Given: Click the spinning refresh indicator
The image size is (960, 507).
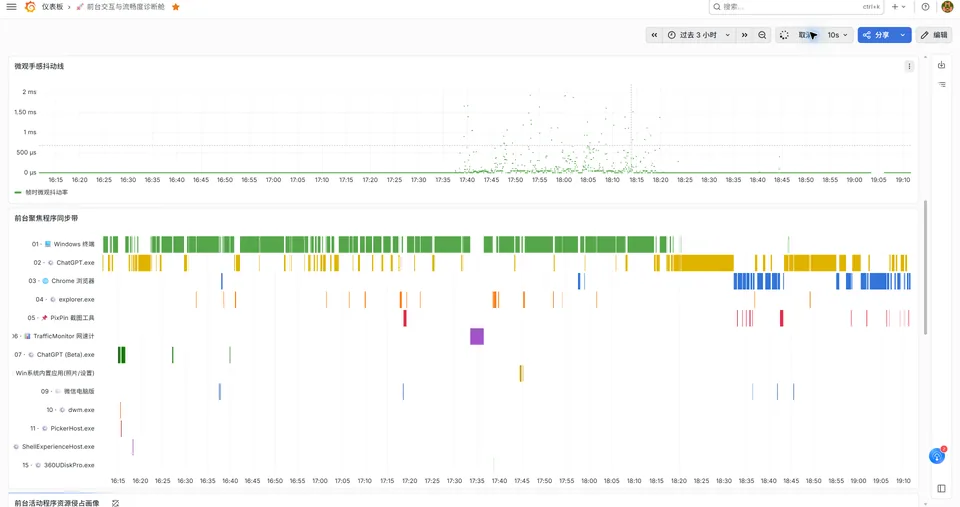Looking at the screenshot, I should pos(784,35).
